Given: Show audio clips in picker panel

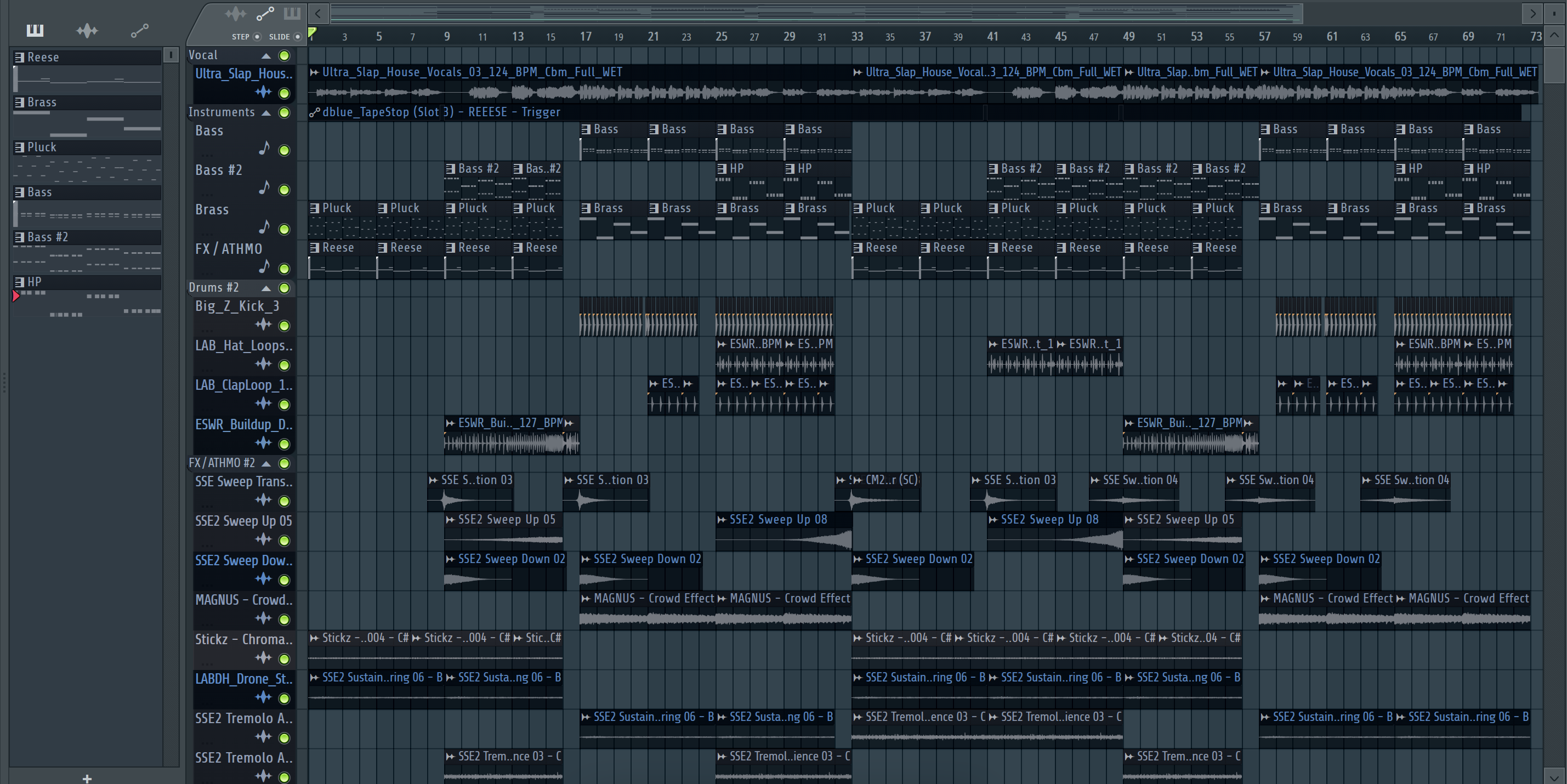Looking at the screenshot, I should 87,30.
